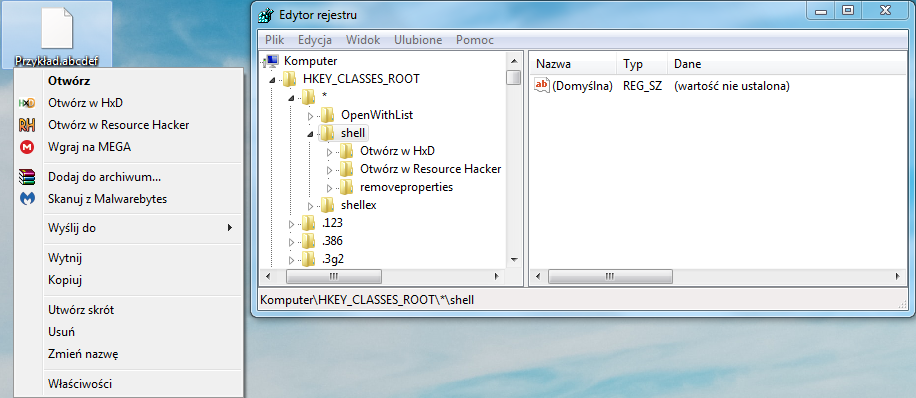Click the HxD icon in context menu
This screenshot has width=916, height=398.
tap(27, 103)
